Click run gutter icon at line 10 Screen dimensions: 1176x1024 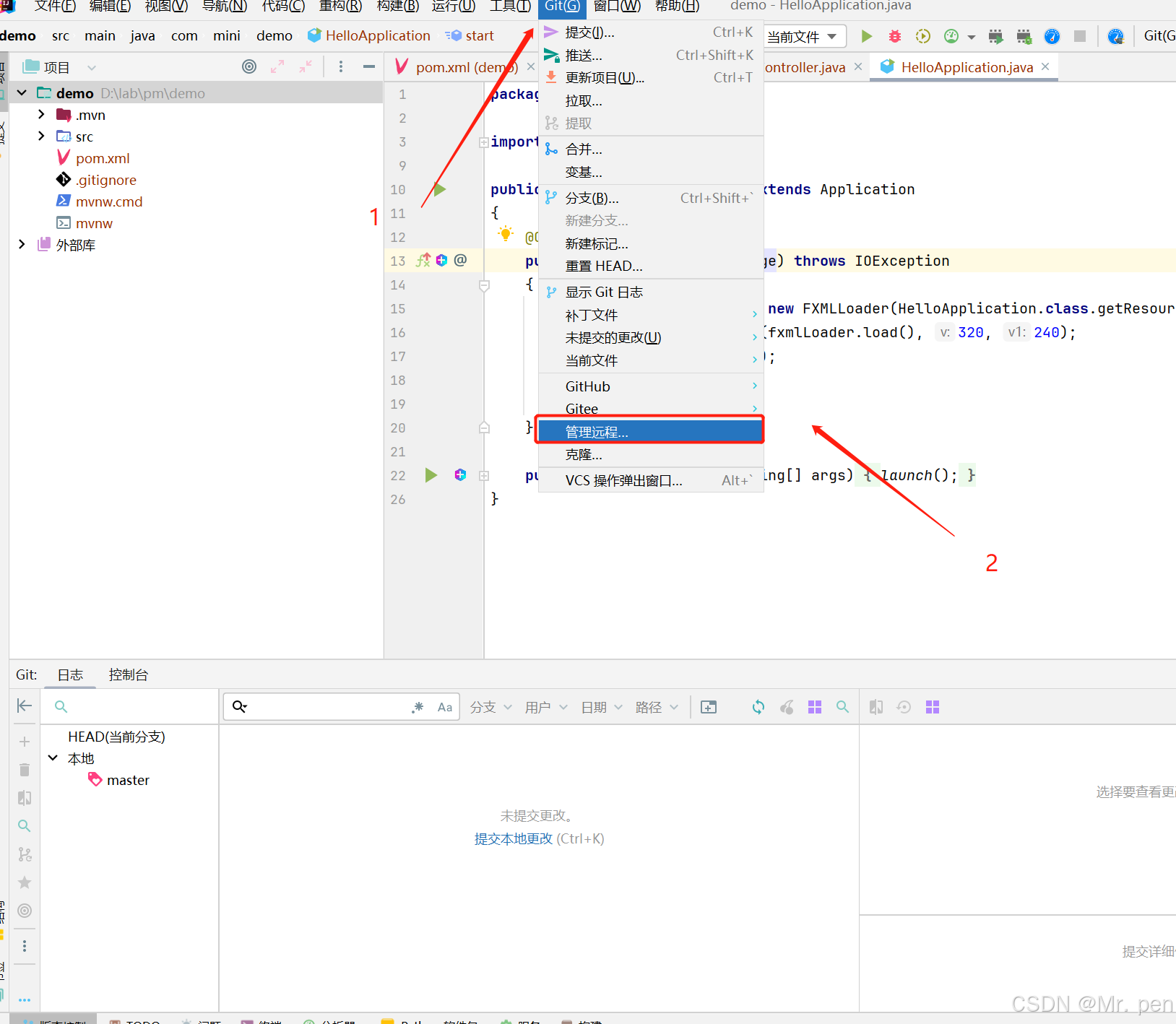(440, 189)
